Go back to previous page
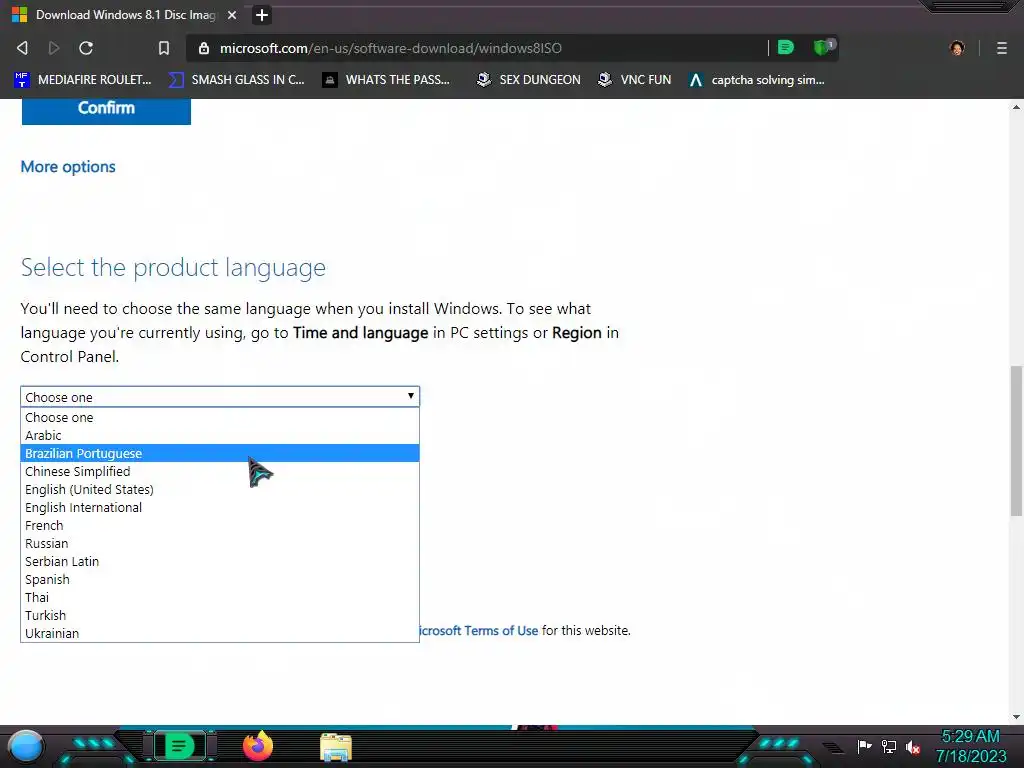1024x768 pixels. pos(22,48)
